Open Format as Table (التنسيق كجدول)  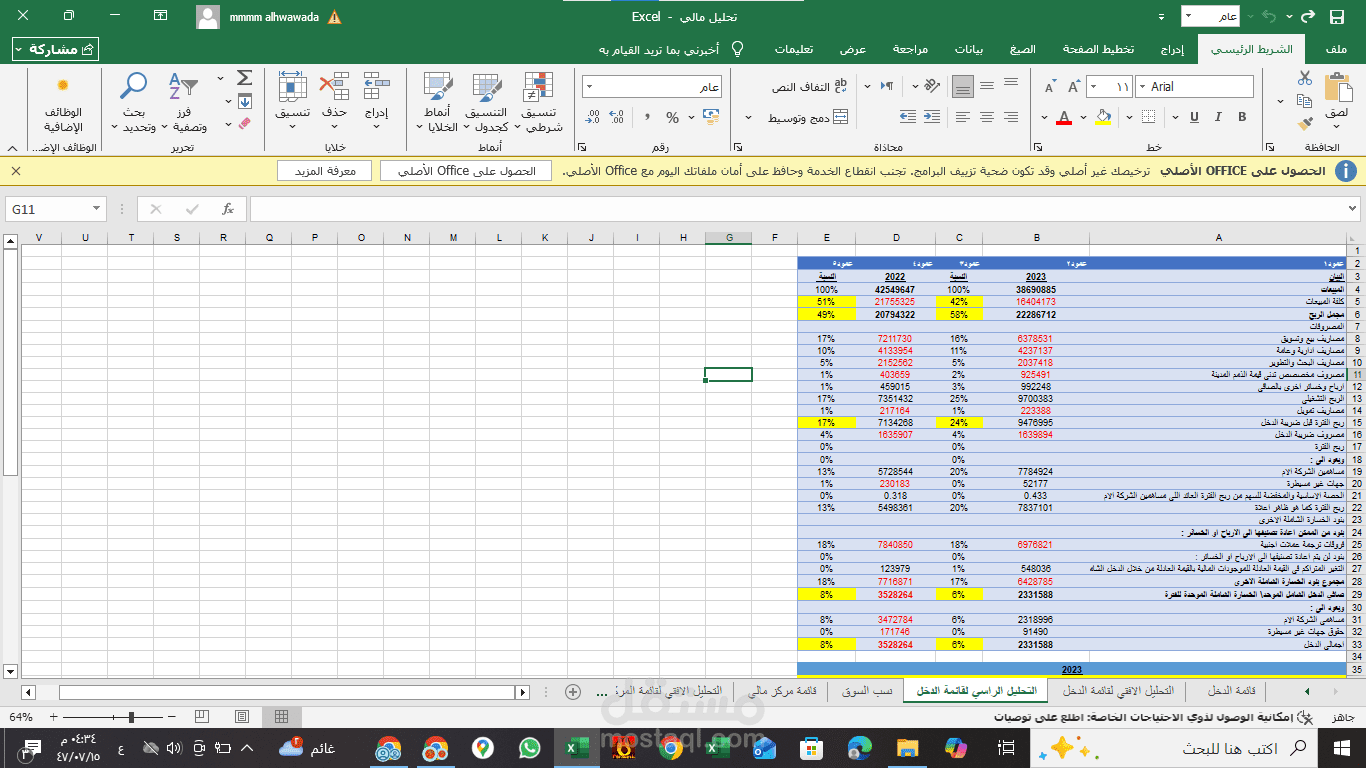click(487, 102)
